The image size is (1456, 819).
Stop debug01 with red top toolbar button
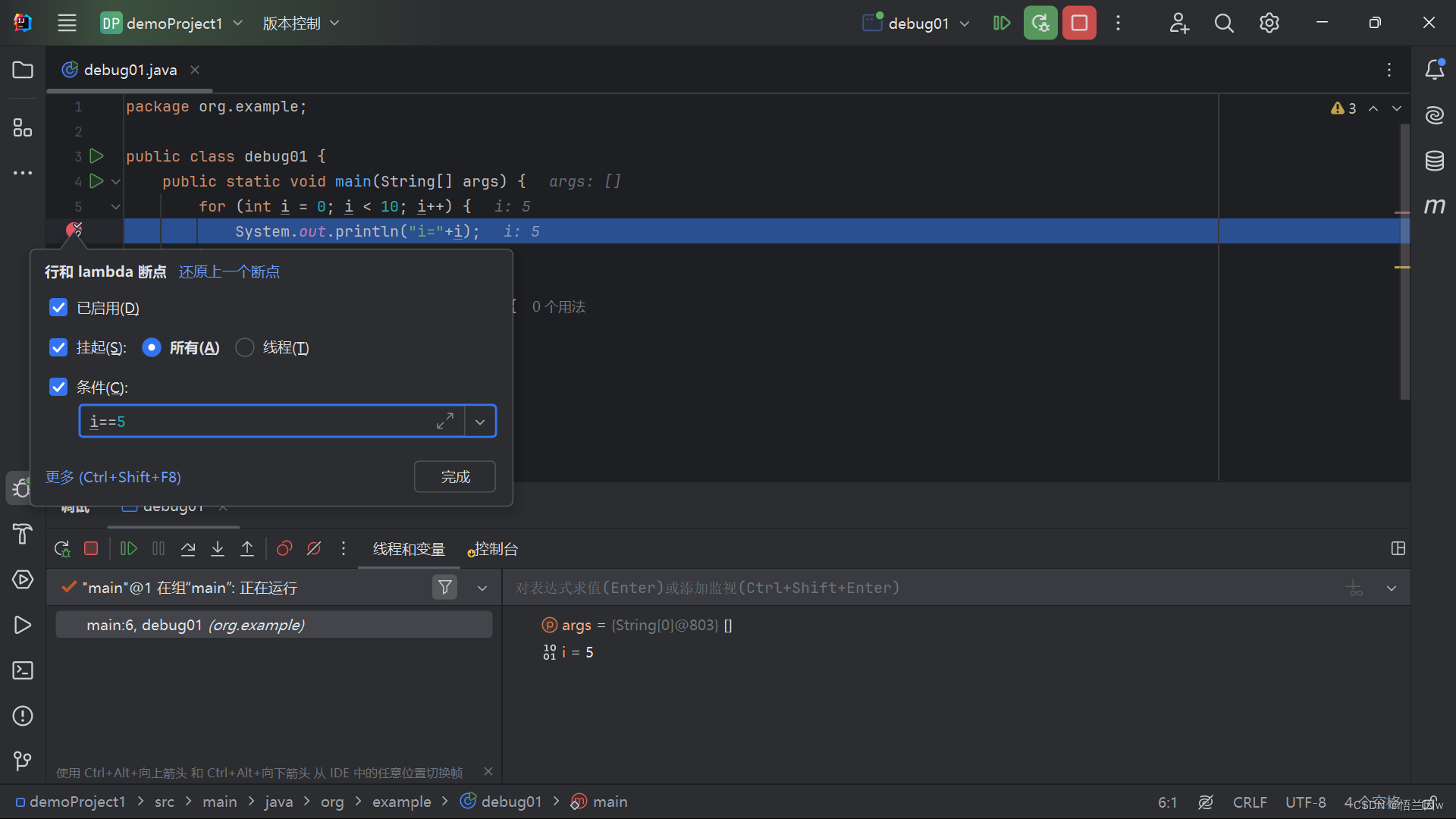pyautogui.click(x=1079, y=23)
